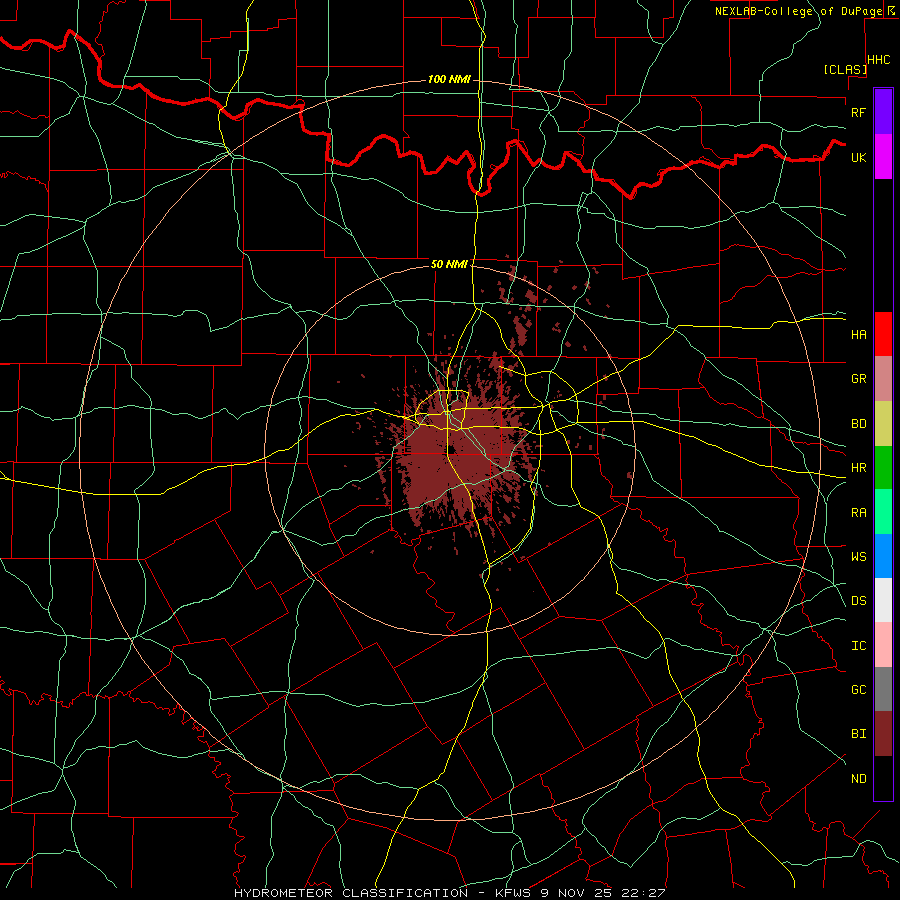Click the UK legend label
Image resolution: width=900 pixels, height=900 pixels.
coord(859,157)
